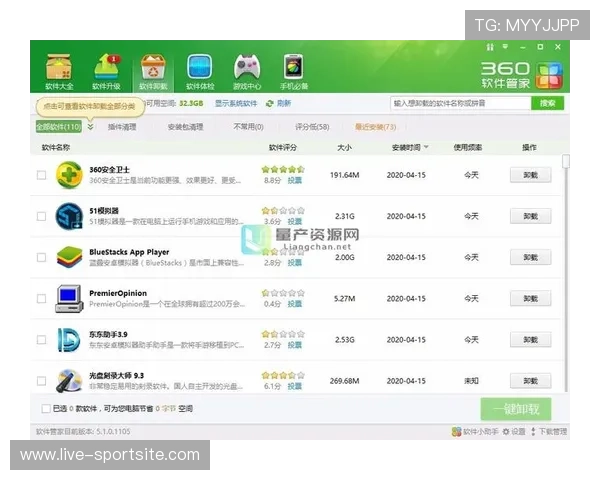Click the 360软件管家 logo icon
This screenshot has height=480, width=600.
click(549, 75)
